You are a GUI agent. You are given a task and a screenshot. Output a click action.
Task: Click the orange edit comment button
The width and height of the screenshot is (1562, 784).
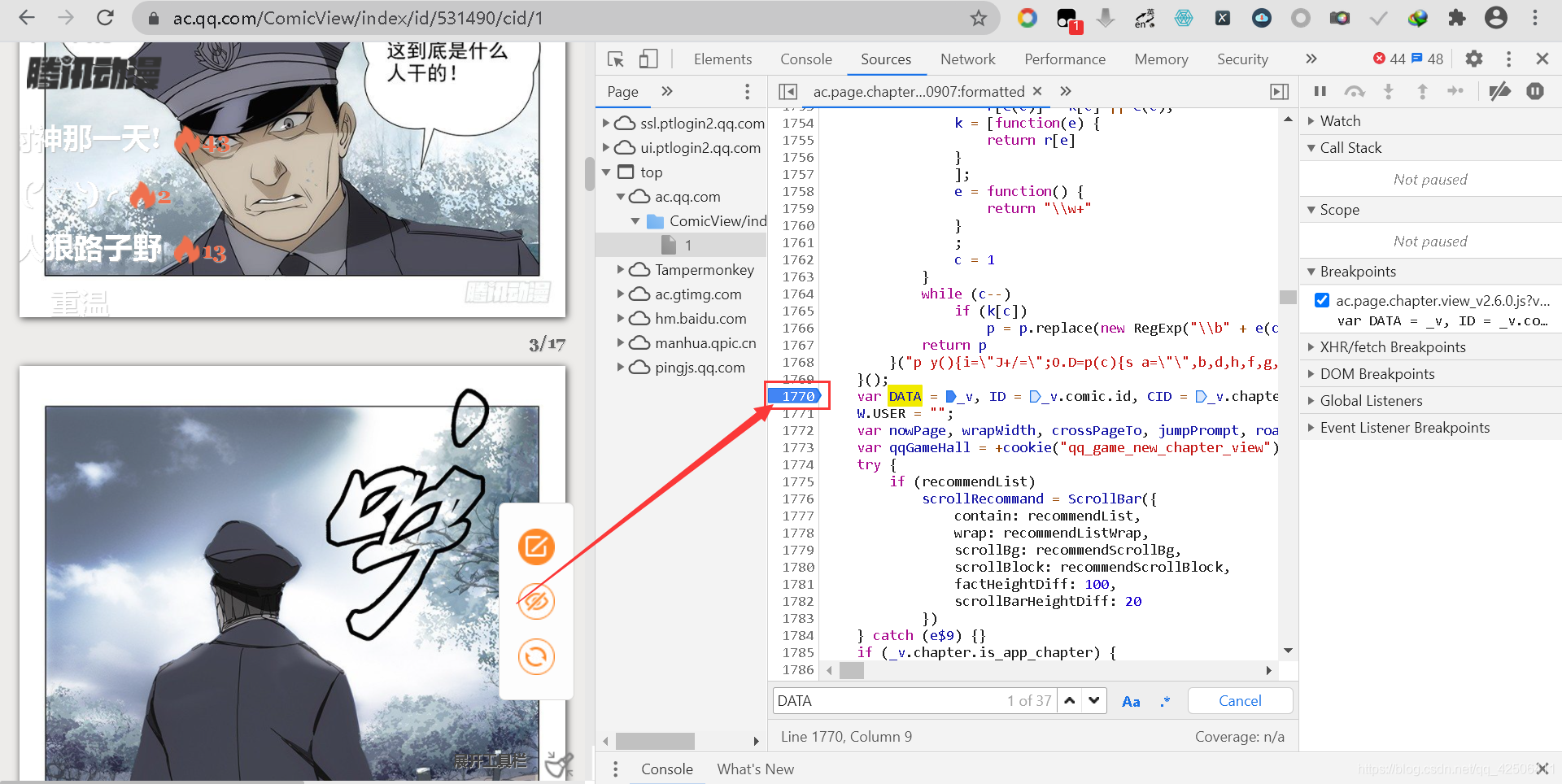(536, 547)
